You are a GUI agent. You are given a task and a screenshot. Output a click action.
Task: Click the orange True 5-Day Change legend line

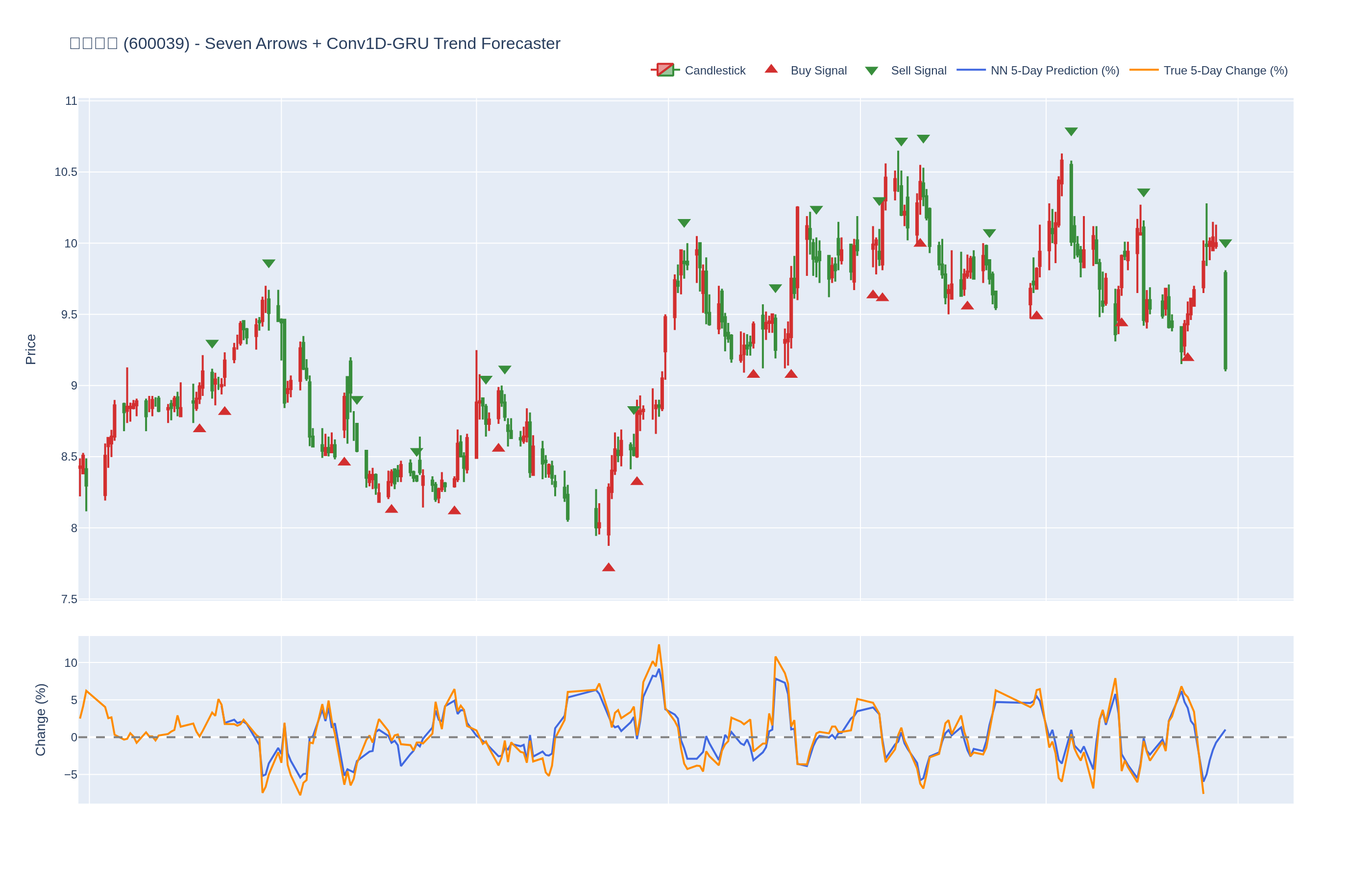(x=1144, y=71)
